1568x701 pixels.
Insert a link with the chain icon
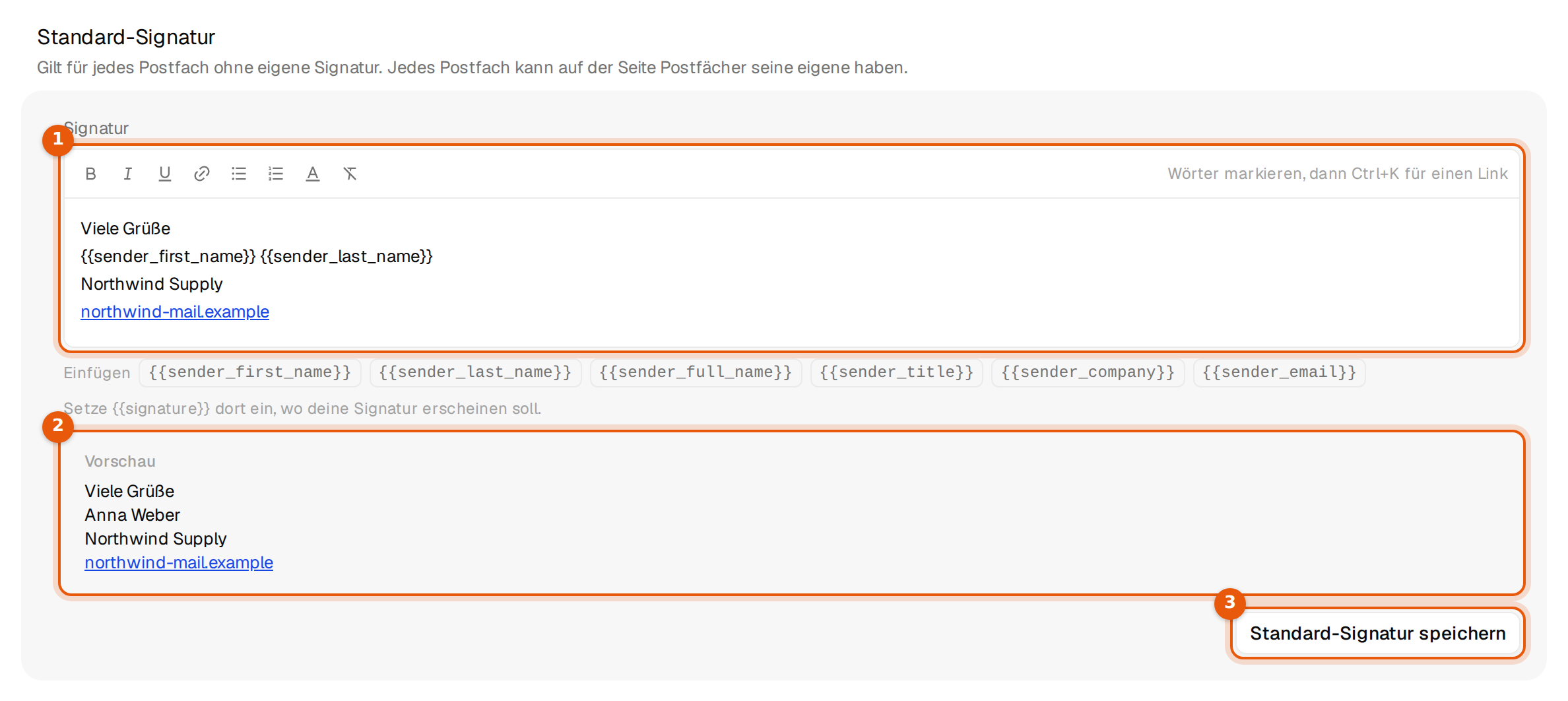tap(202, 174)
